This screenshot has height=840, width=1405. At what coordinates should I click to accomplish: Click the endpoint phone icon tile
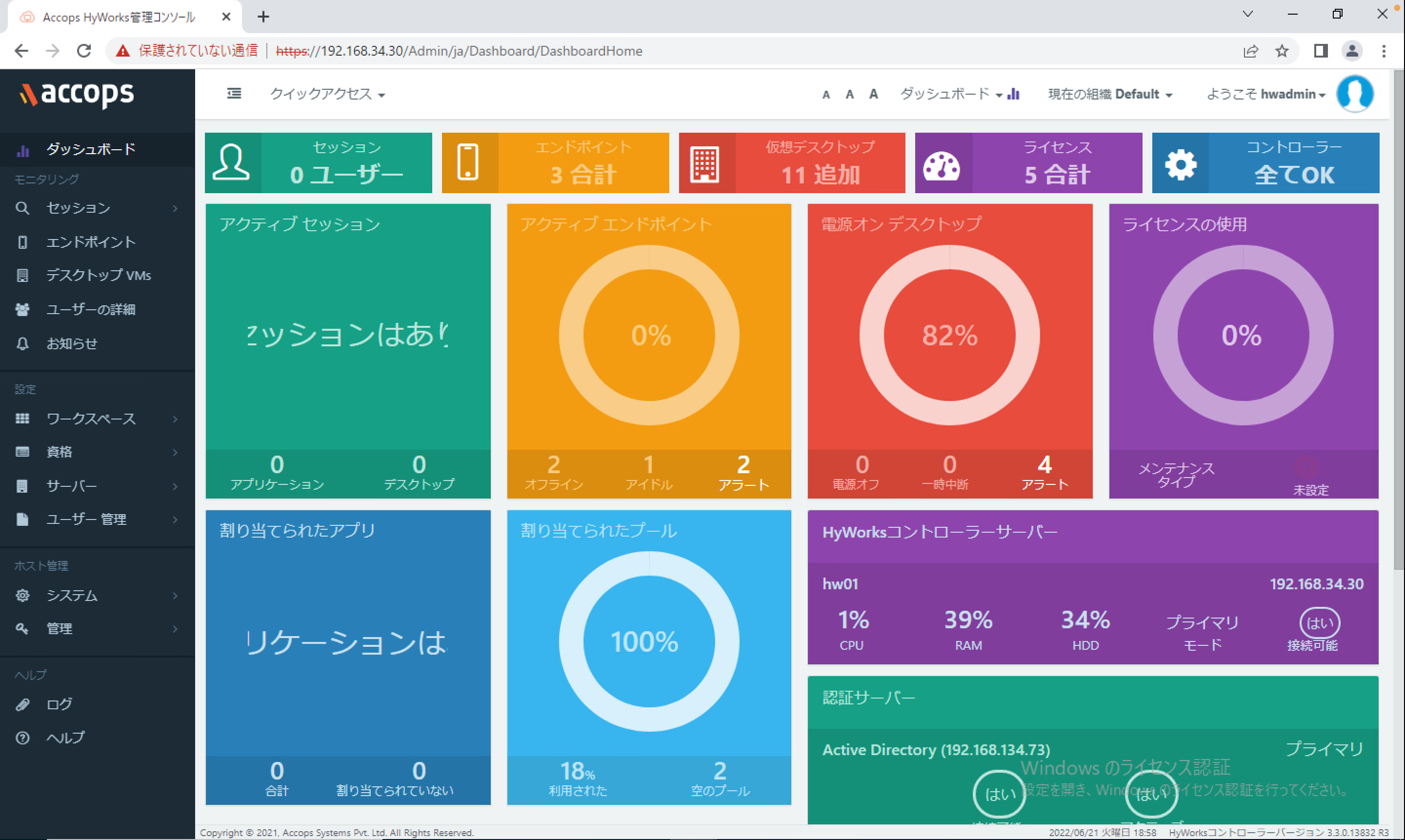469,163
